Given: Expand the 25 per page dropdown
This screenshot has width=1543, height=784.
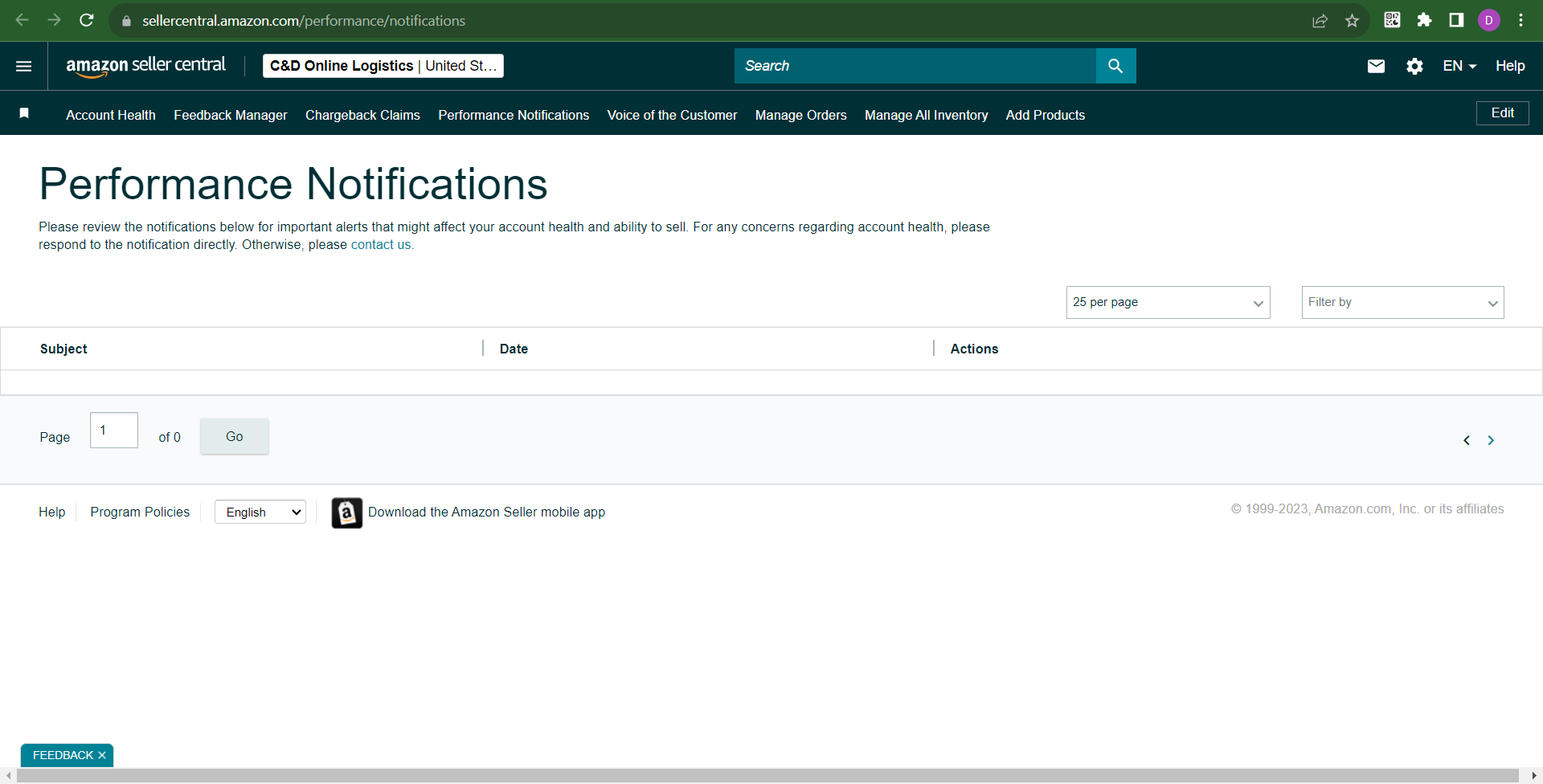Looking at the screenshot, I should point(1169,303).
